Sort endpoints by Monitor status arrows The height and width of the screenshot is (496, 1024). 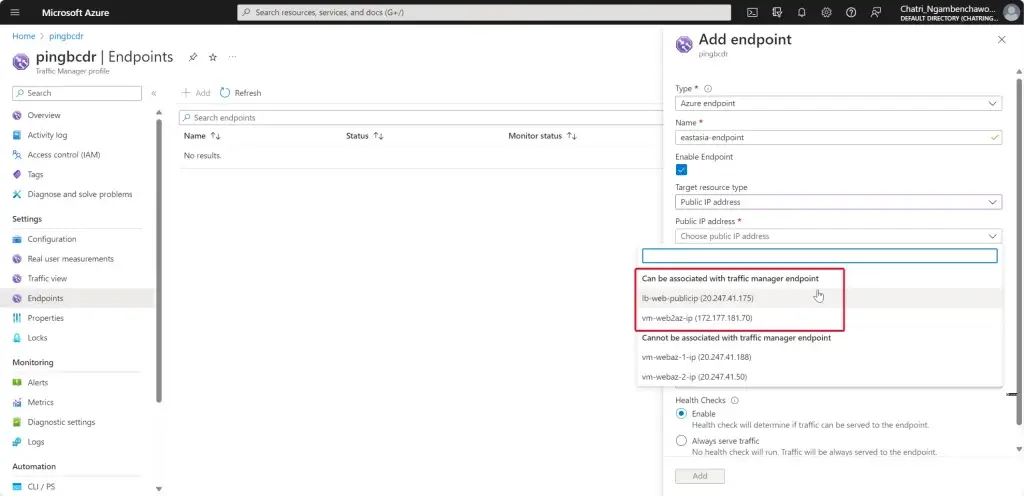pyautogui.click(x=571, y=136)
